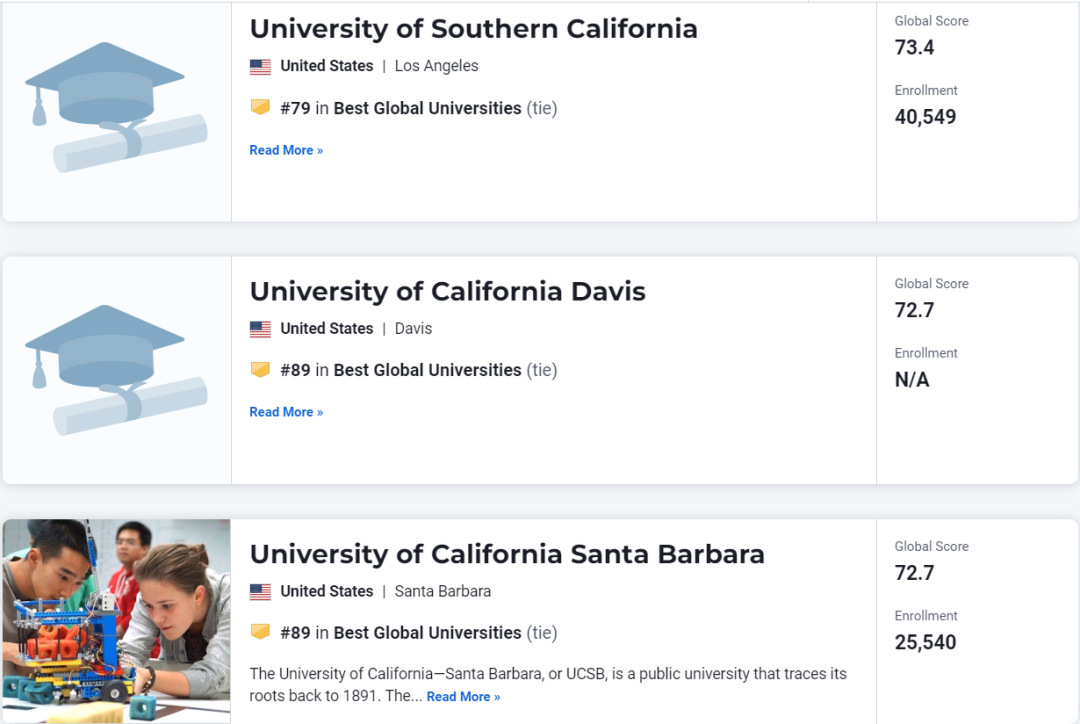Click ranking badge icon beside #79 ranking

(x=260, y=107)
